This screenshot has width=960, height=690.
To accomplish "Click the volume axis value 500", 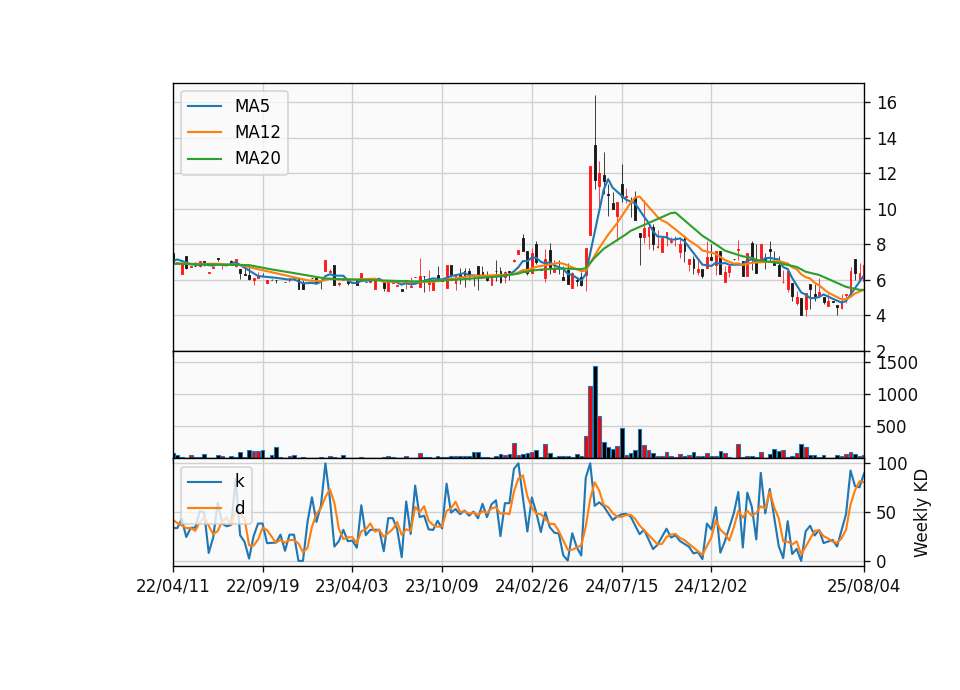I will click(891, 427).
